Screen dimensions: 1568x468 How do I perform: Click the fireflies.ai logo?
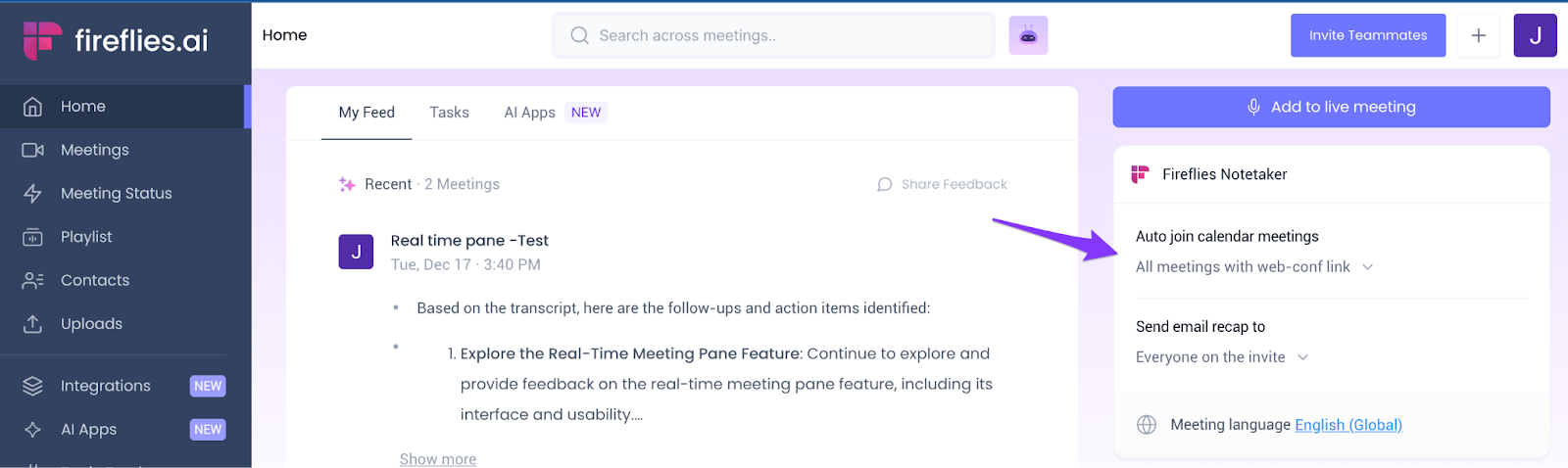pyautogui.click(x=116, y=40)
